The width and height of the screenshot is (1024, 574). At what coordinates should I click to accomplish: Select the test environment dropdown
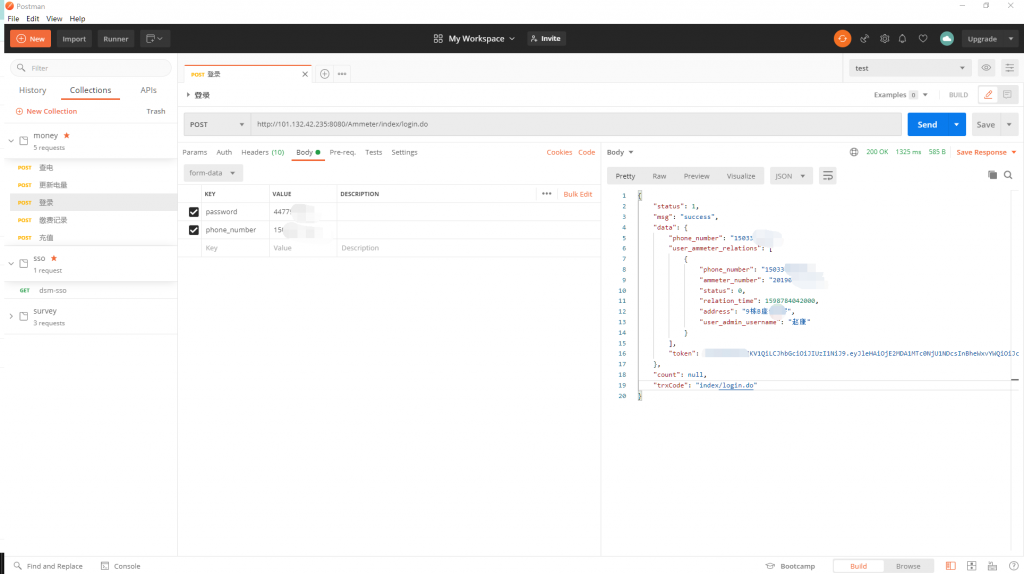909,68
